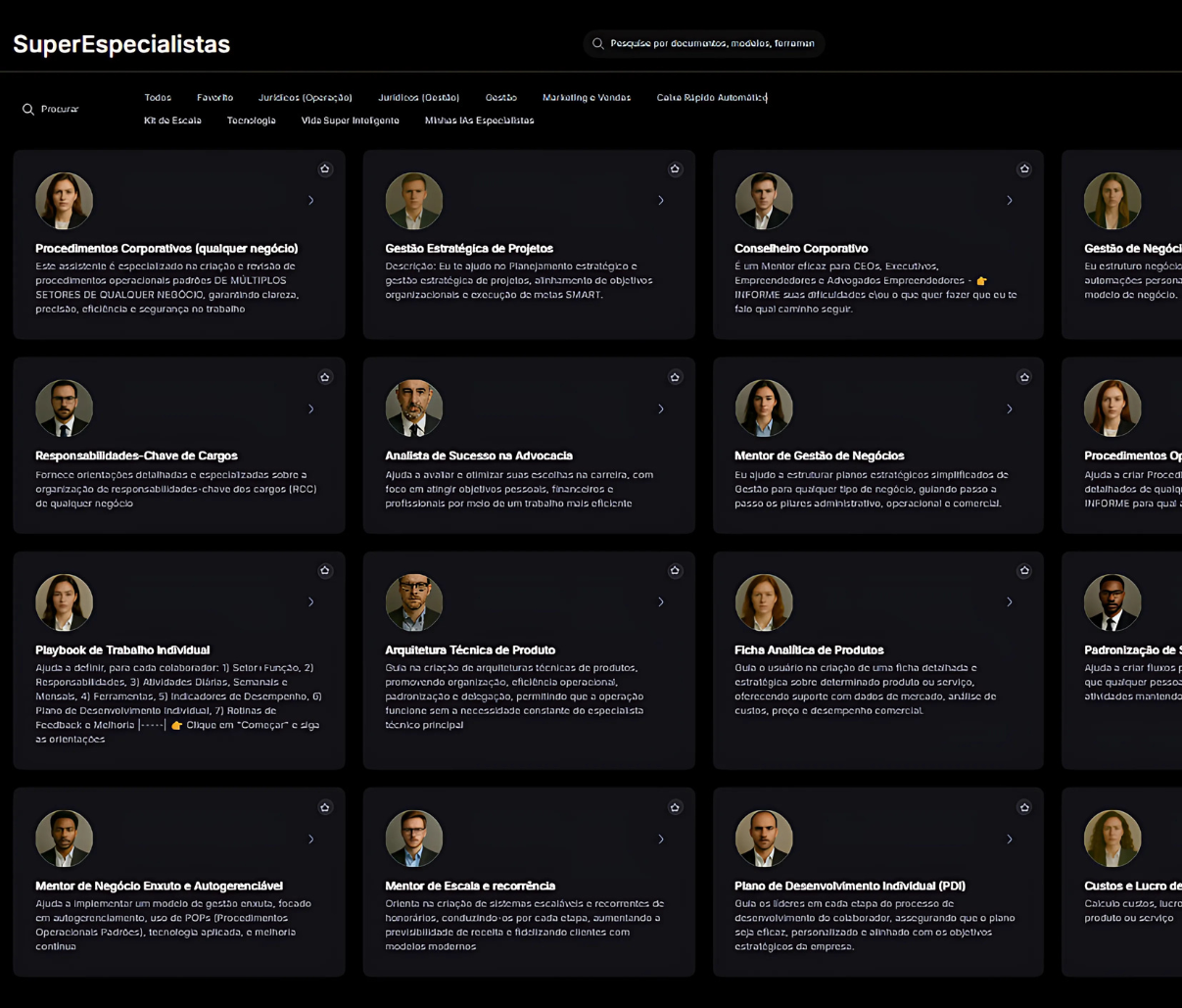Open the Minhas IAs Especialistas filter
Screen dimensions: 1182x1008
point(479,120)
